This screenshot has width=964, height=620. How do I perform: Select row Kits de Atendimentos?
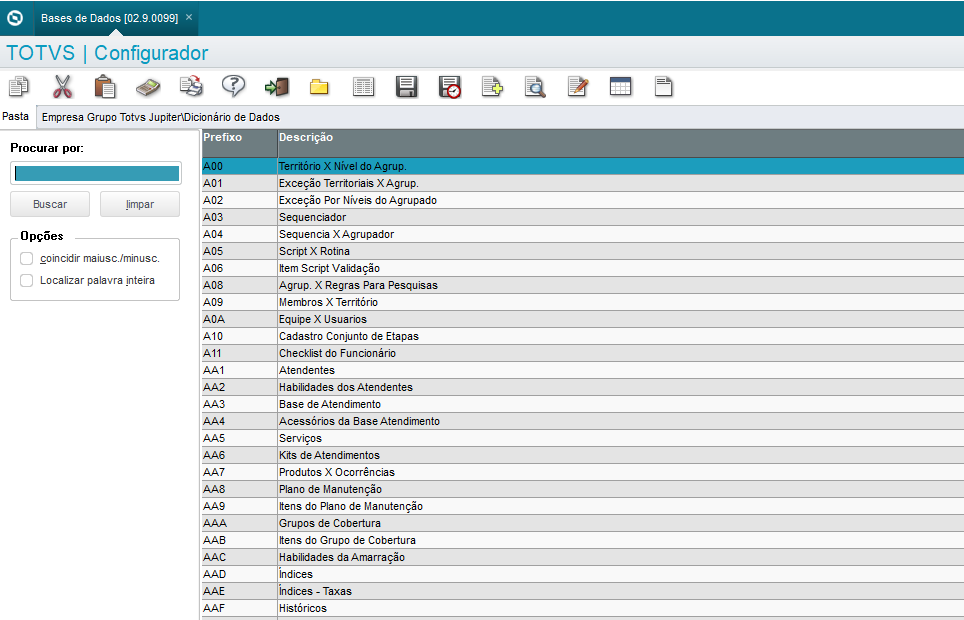[583, 455]
